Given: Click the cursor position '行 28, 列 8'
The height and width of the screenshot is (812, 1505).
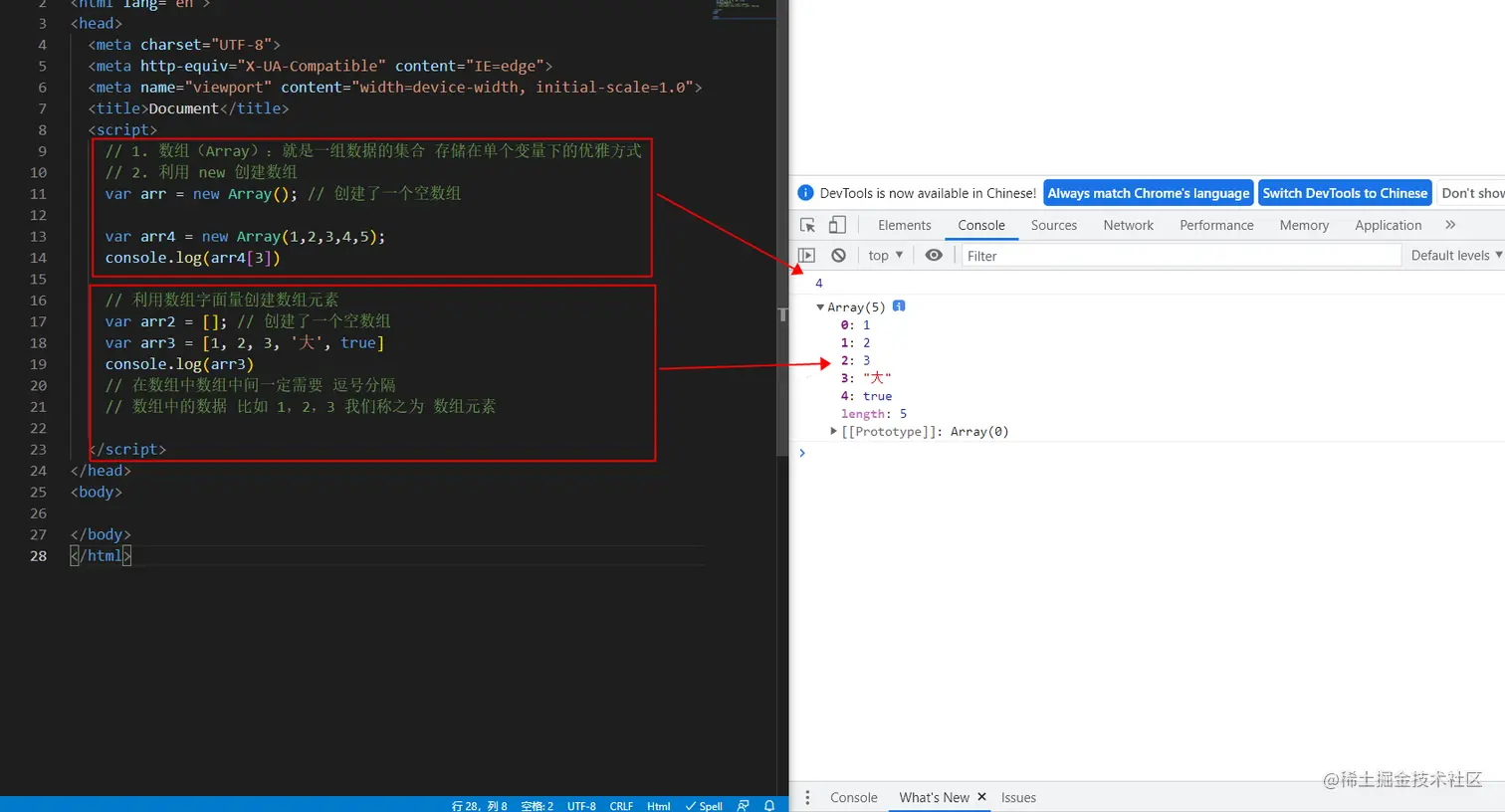Looking at the screenshot, I should [480, 805].
